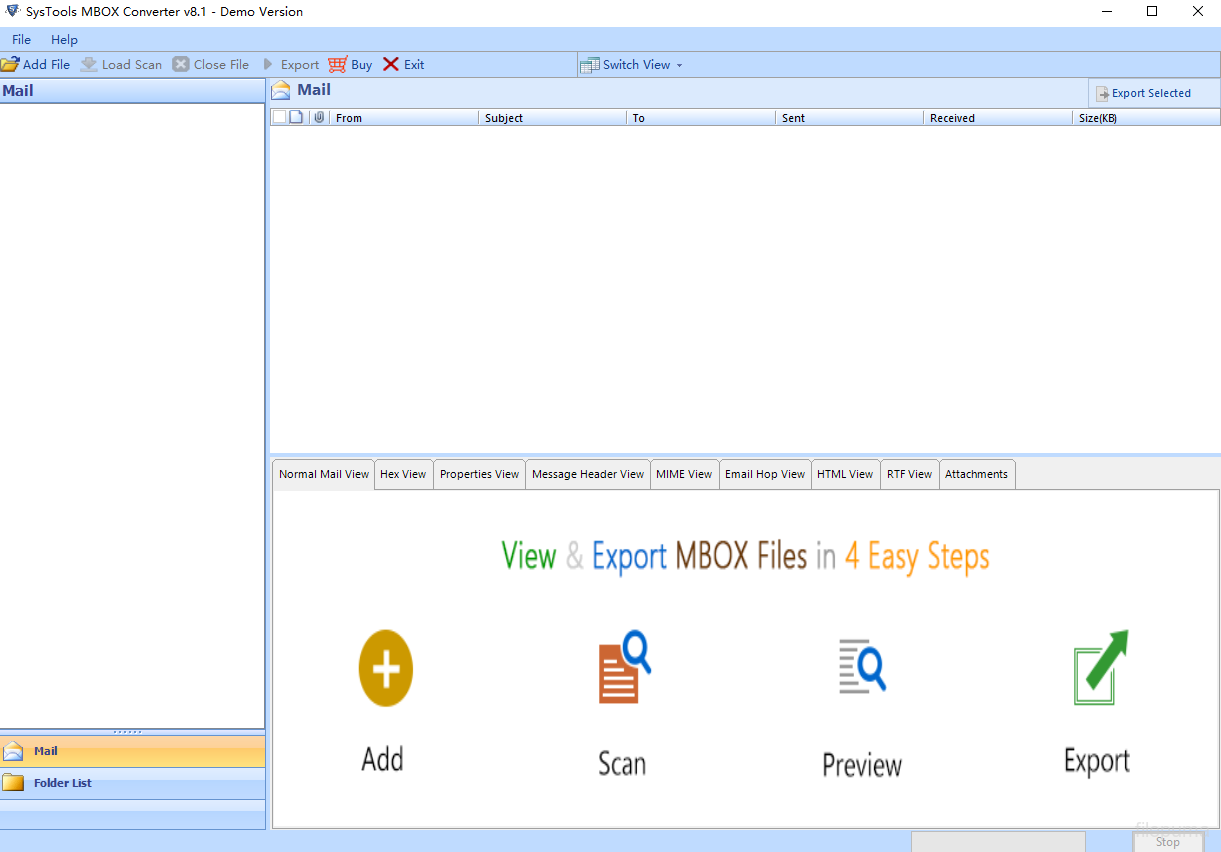Click the Buy shopping cart icon
The height and width of the screenshot is (852, 1221).
point(337,64)
